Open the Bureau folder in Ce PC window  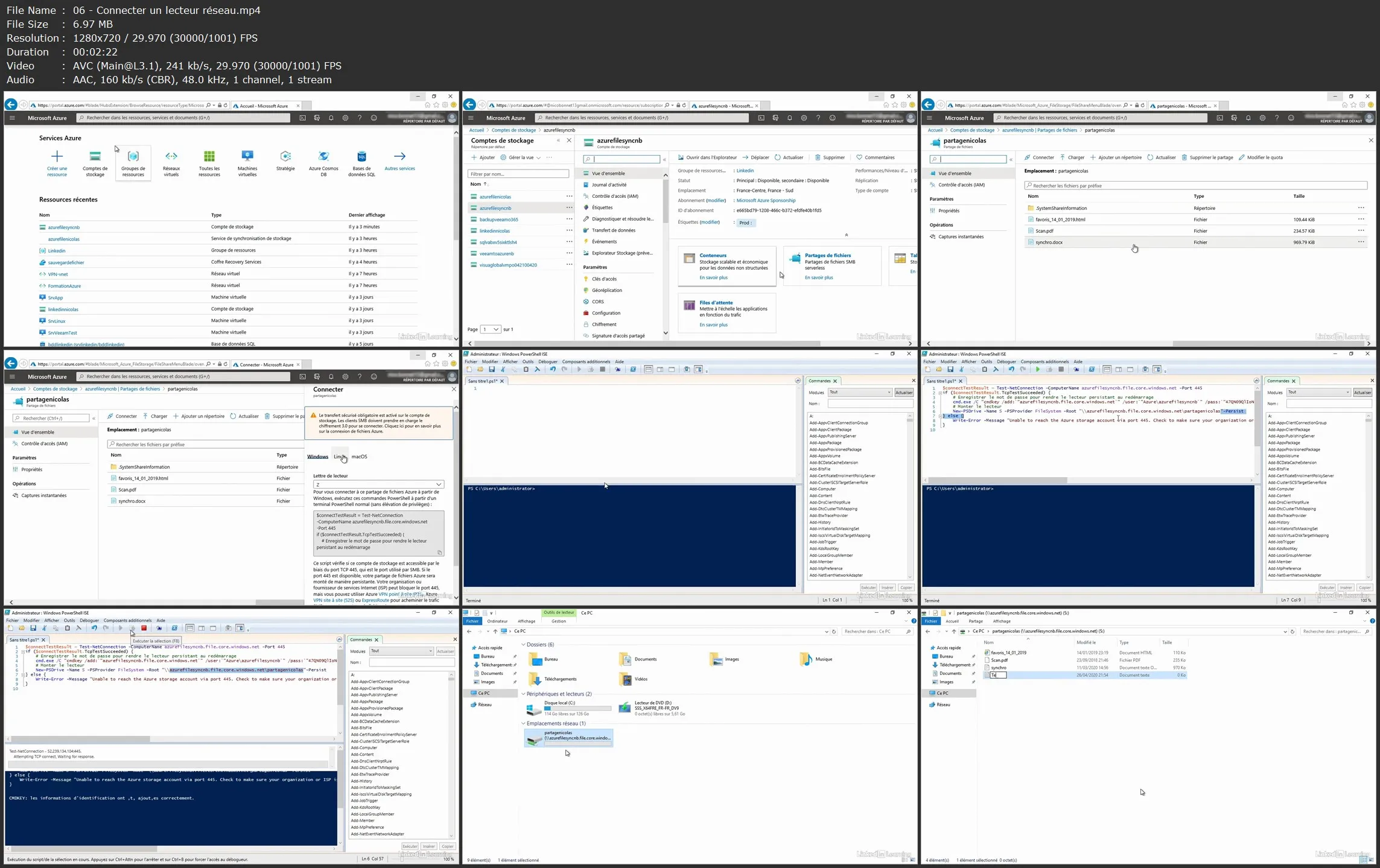(x=543, y=659)
